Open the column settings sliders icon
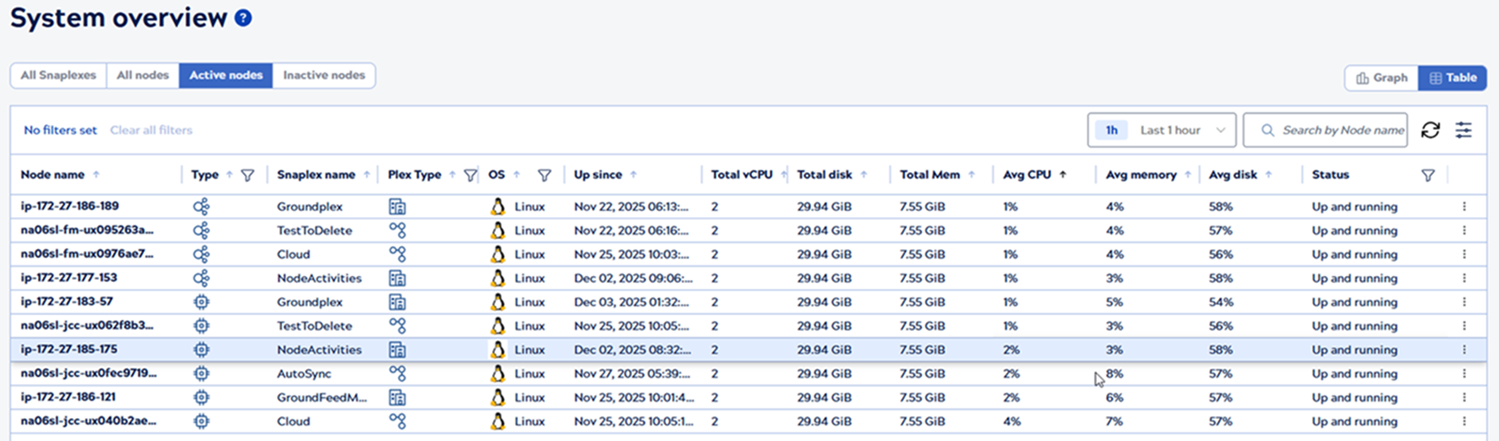This screenshot has width=1499, height=441. (x=1464, y=130)
